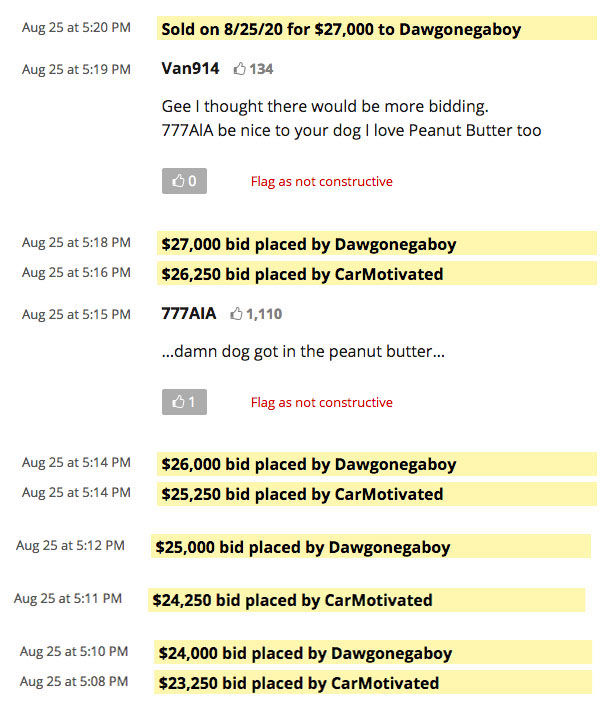Image resolution: width=615 pixels, height=708 pixels.
Task: Click the thumbs-up icon beside Van914's 134
Action: (x=240, y=69)
